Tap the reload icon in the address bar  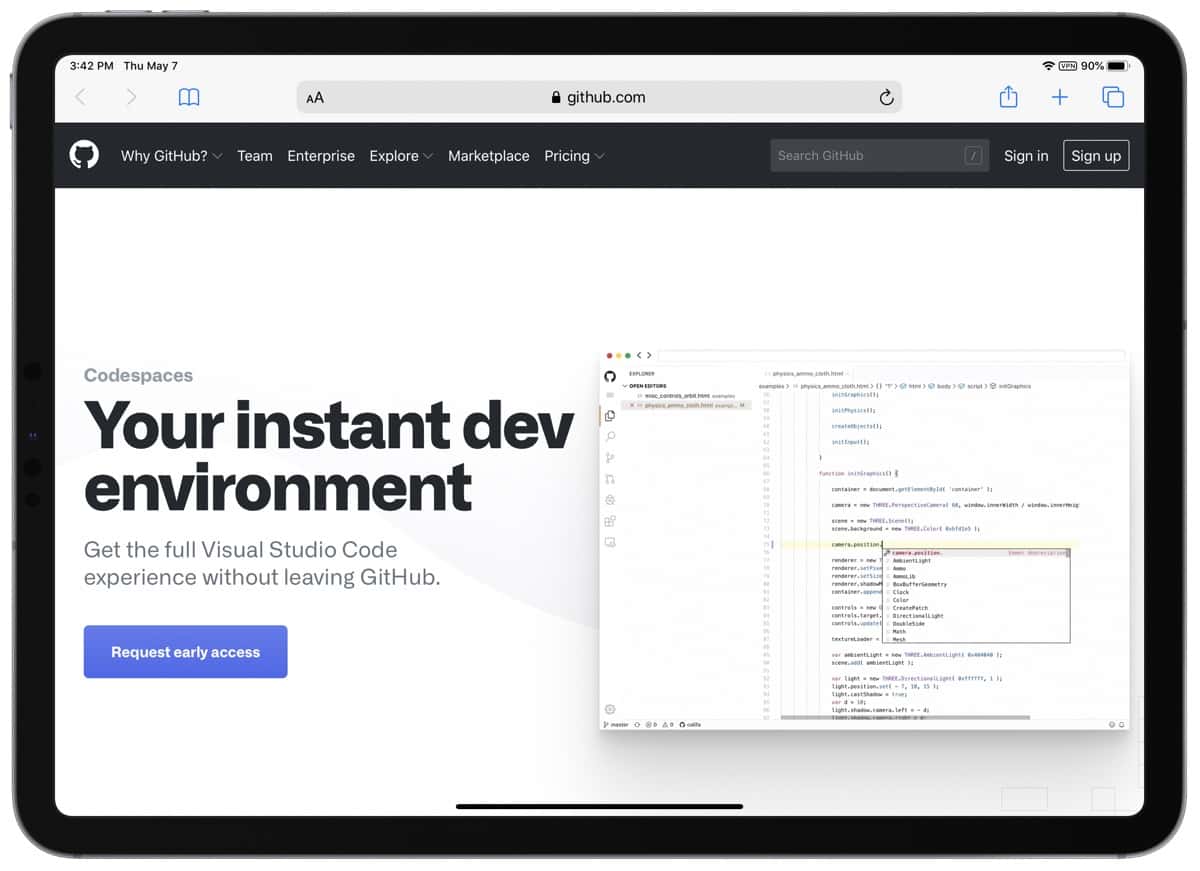(886, 97)
